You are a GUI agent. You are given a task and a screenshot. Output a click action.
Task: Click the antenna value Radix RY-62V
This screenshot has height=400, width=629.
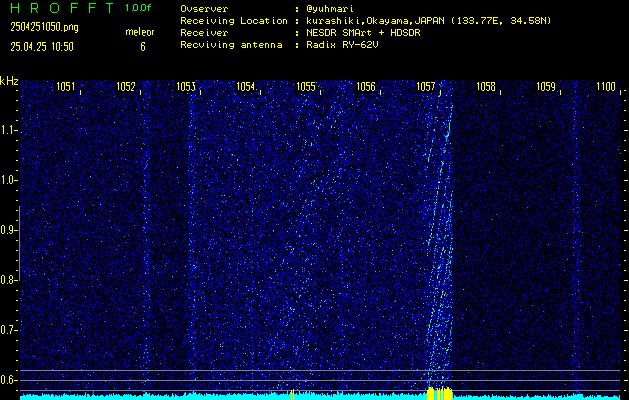point(342,45)
